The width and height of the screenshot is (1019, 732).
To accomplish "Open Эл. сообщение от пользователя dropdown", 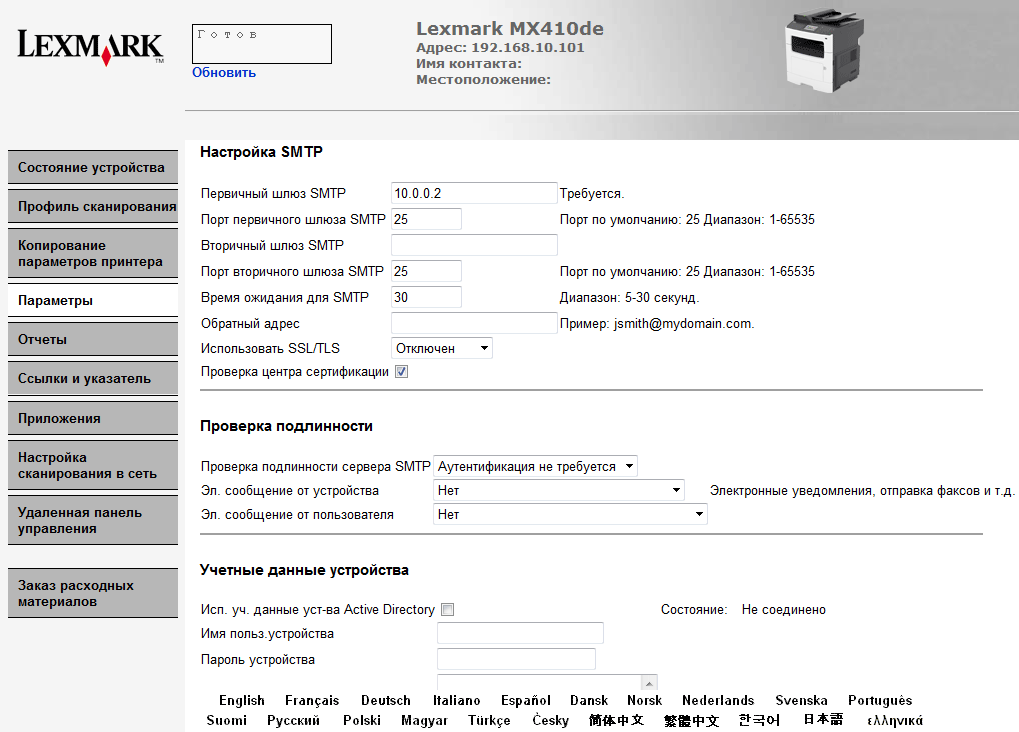I will [x=570, y=514].
